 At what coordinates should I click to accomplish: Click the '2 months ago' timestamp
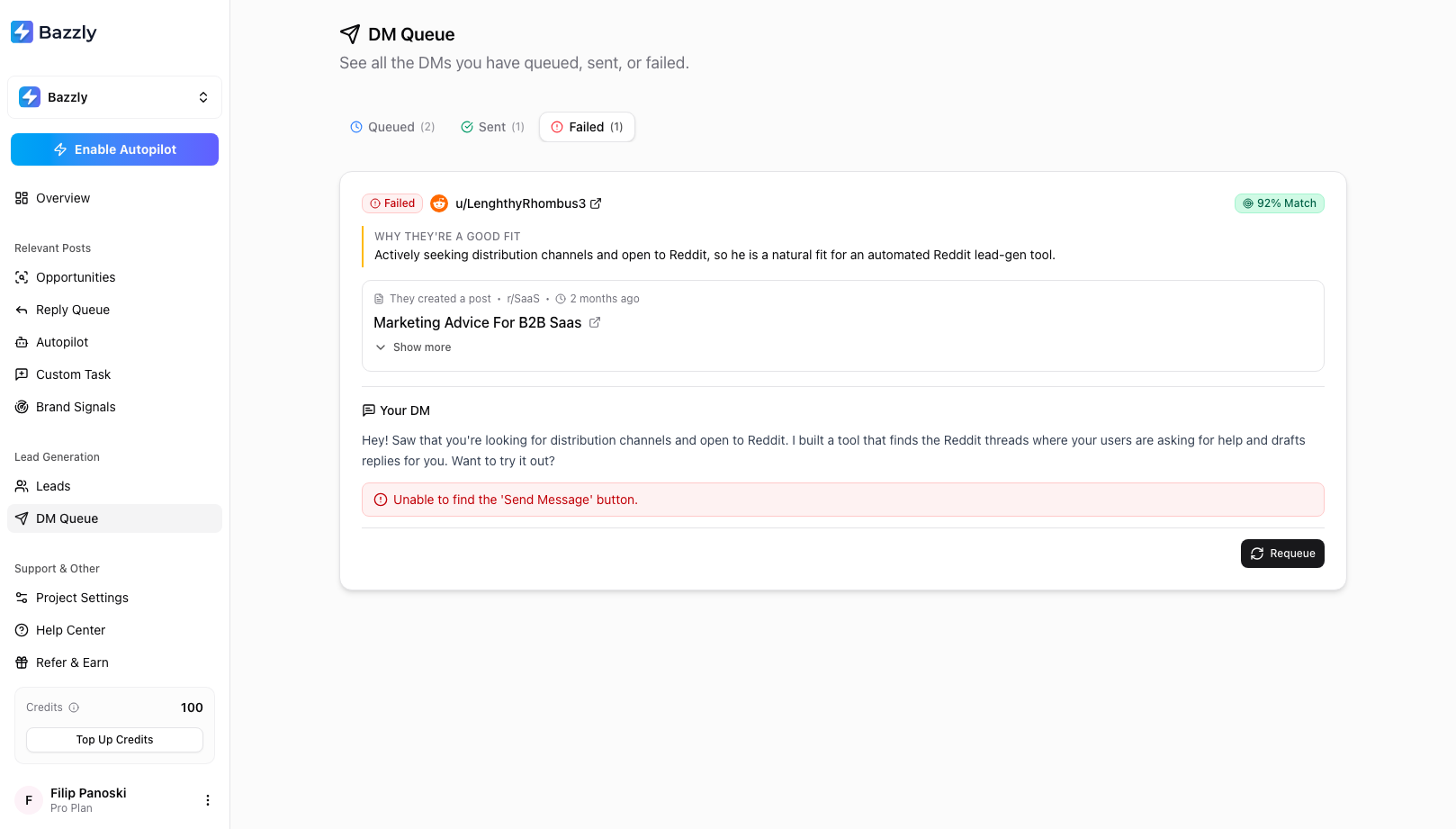605,299
